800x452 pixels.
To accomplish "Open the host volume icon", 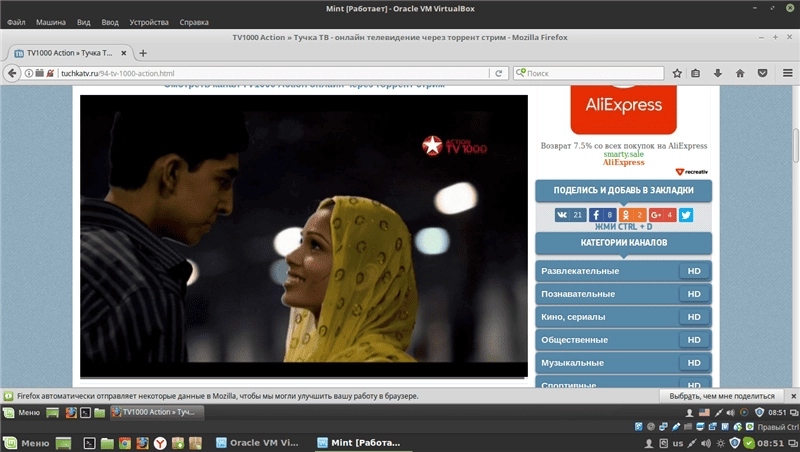I will [706, 443].
